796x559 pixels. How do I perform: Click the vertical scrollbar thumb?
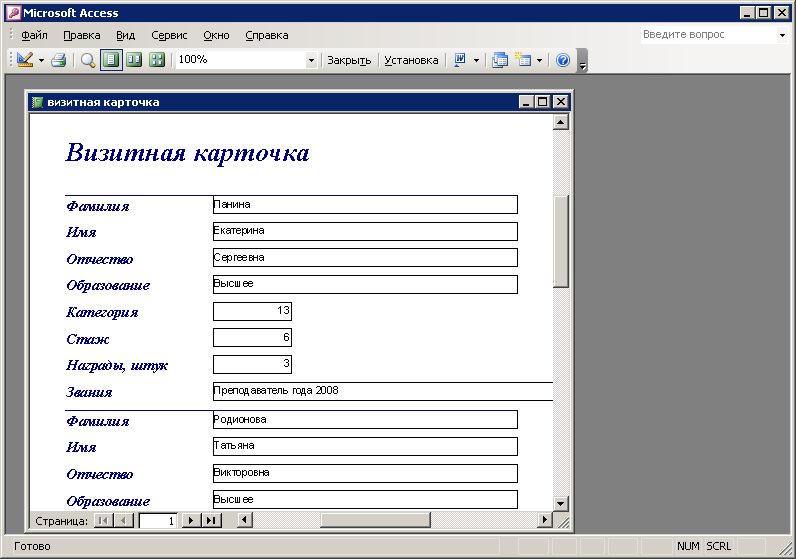(560, 241)
